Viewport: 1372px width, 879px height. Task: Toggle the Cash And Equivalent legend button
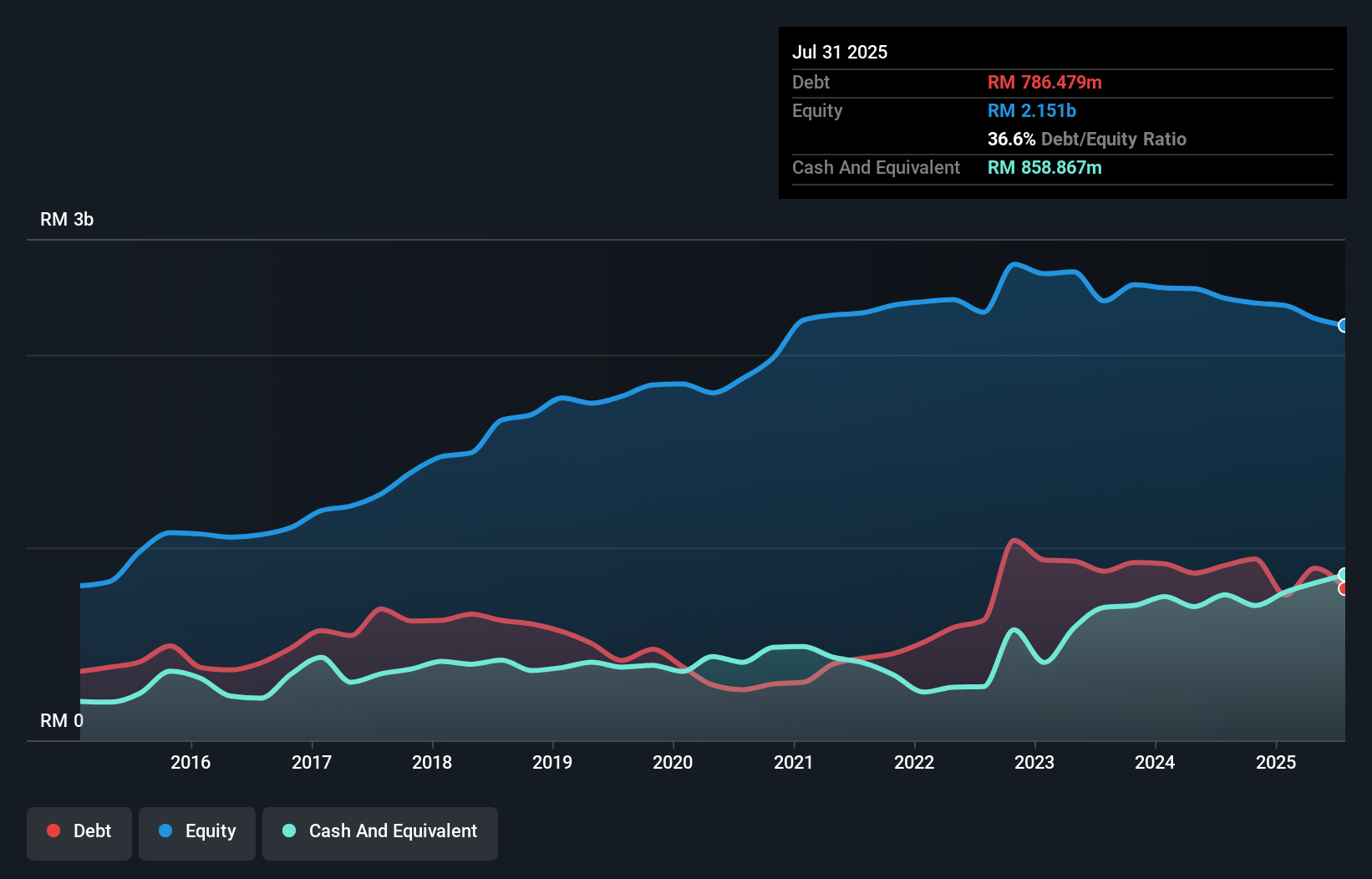coord(380,833)
